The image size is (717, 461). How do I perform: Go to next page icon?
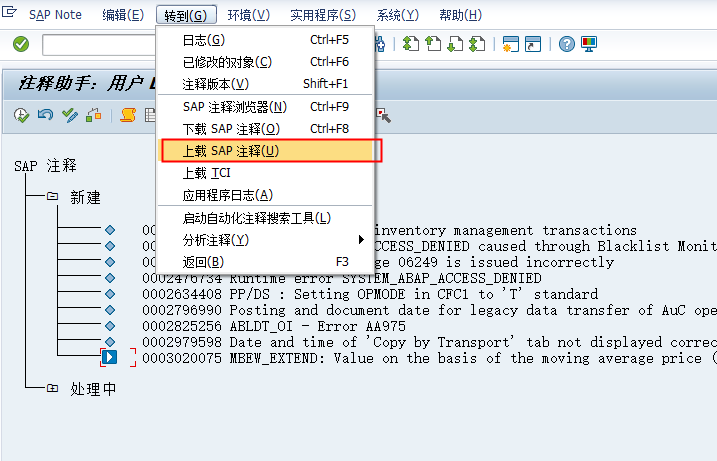coord(455,44)
